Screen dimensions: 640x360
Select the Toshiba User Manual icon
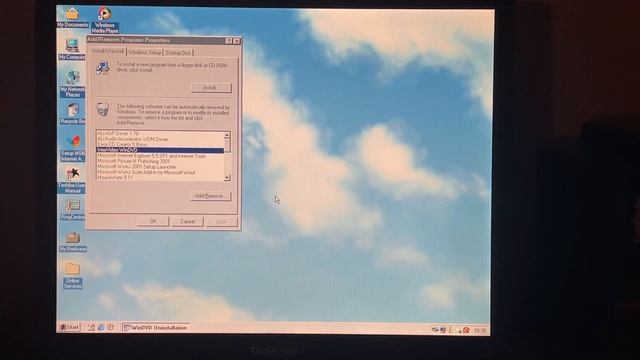[72, 180]
